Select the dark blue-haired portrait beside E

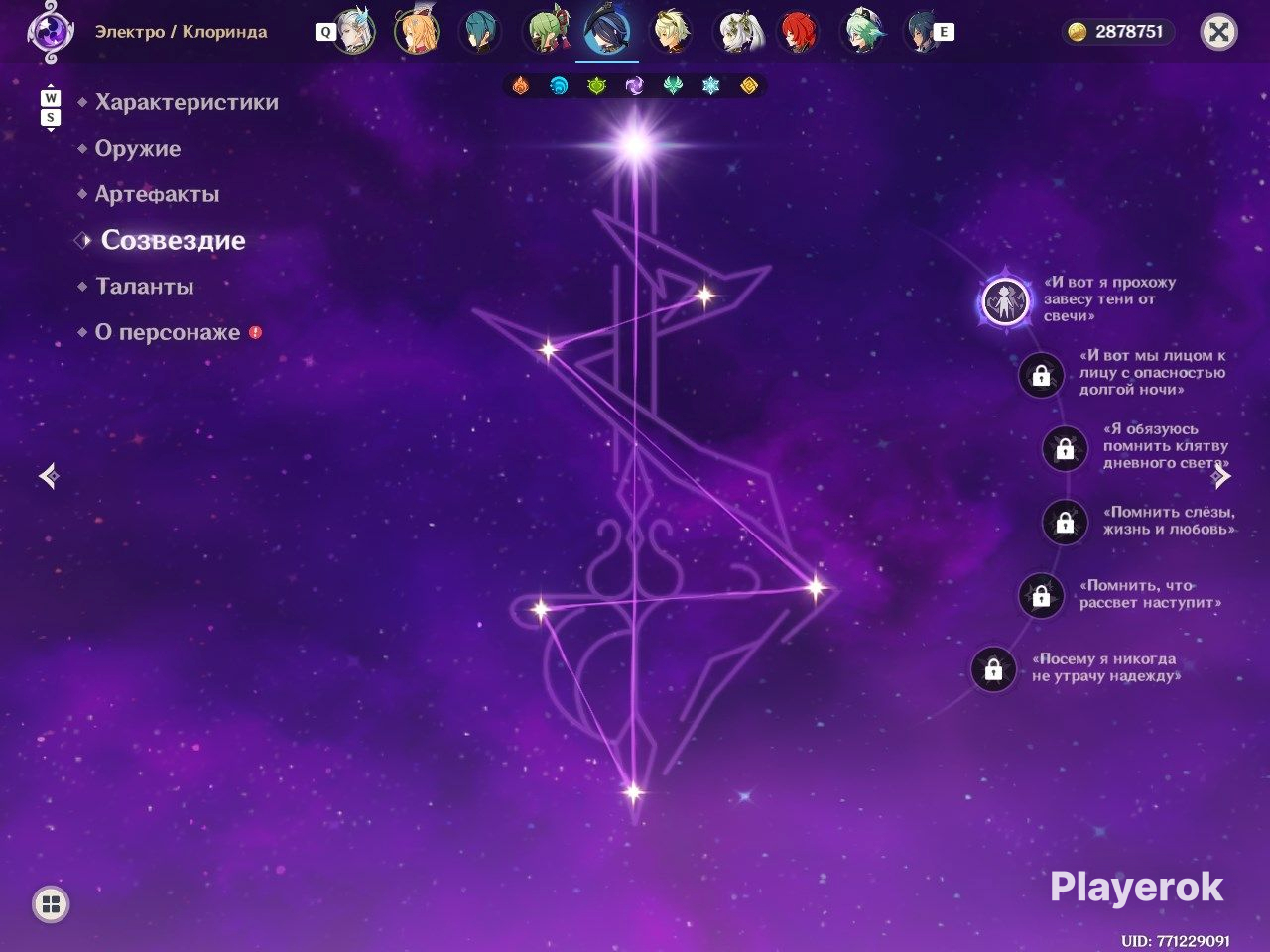point(923,32)
